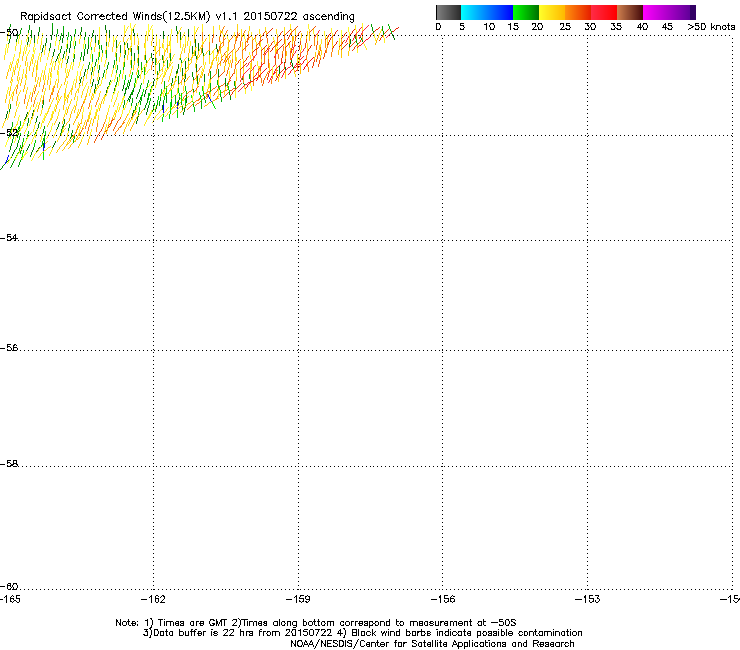Click the '>50 knots' legend label
Image resolution: width=740 pixels, height=650 pixels.
click(711, 27)
